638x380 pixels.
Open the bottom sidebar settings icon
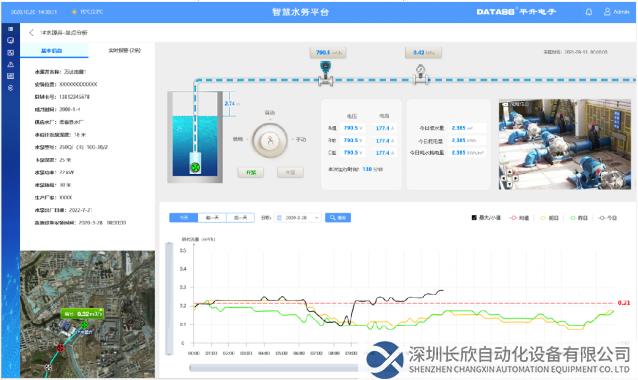pos(11,88)
